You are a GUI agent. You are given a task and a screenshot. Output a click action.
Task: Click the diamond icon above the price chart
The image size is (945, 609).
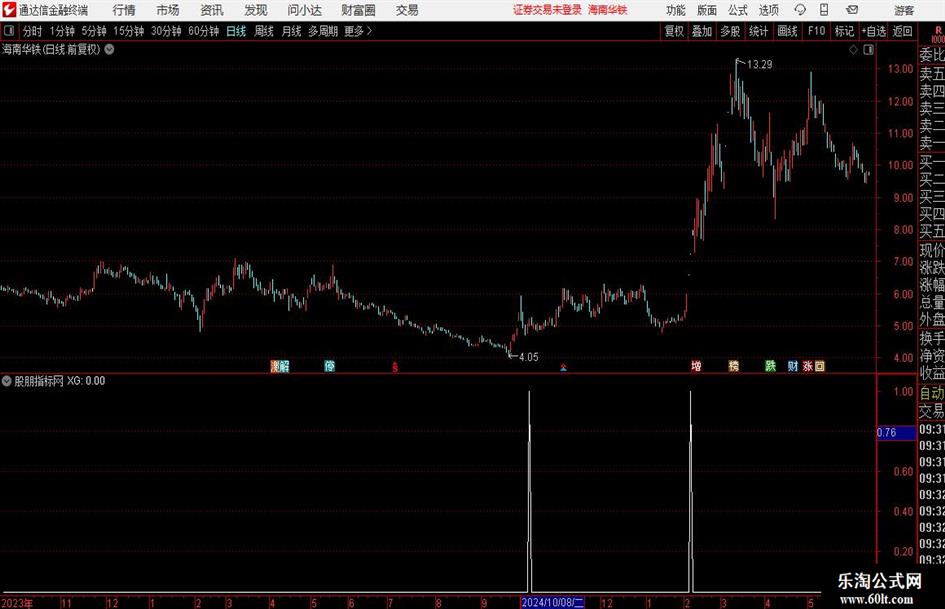[853, 50]
